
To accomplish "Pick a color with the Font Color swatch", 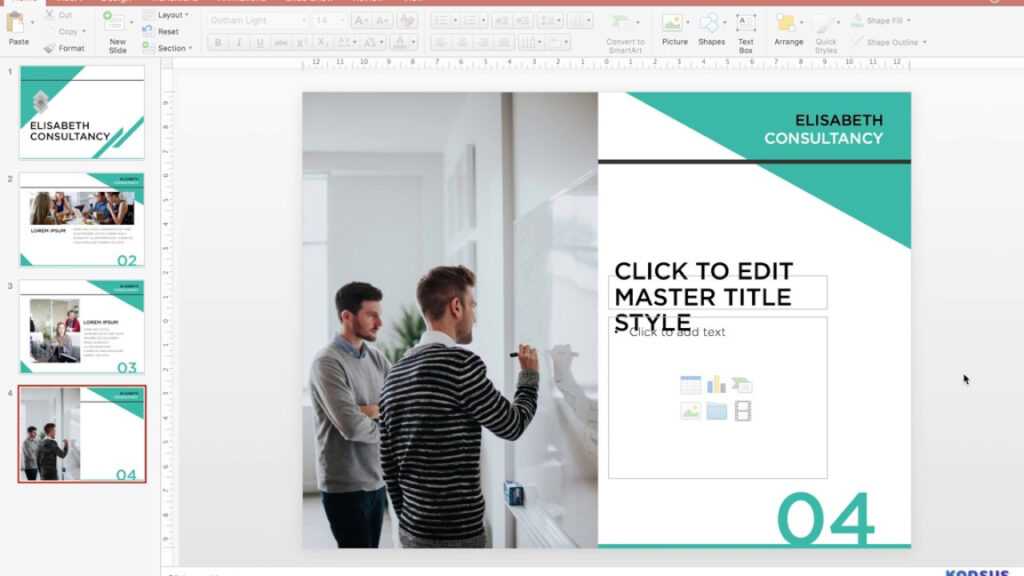I will coord(401,41).
